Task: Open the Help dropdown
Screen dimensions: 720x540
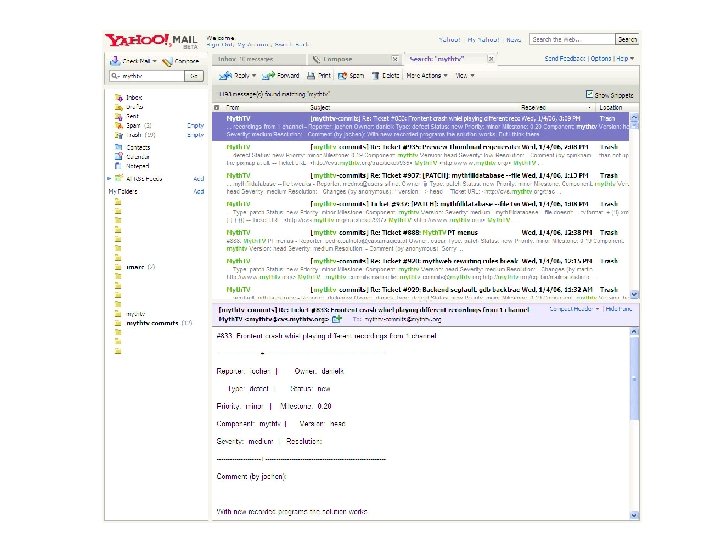Action: pos(625,59)
